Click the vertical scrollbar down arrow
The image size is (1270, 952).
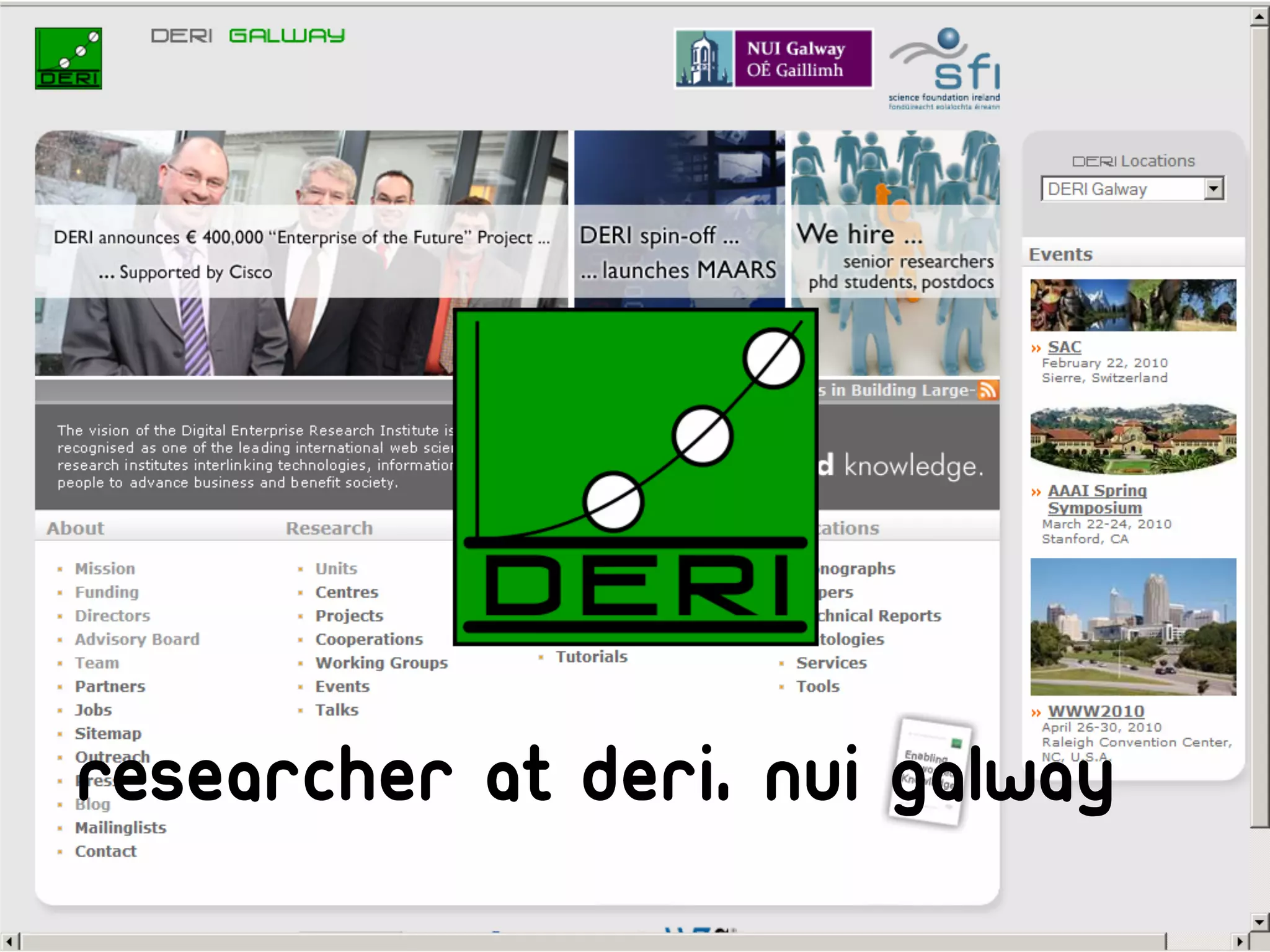click(1259, 922)
